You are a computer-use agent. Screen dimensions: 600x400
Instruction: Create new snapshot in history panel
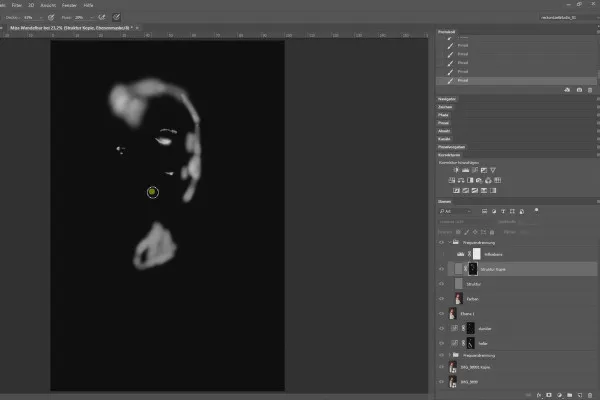click(x=579, y=90)
